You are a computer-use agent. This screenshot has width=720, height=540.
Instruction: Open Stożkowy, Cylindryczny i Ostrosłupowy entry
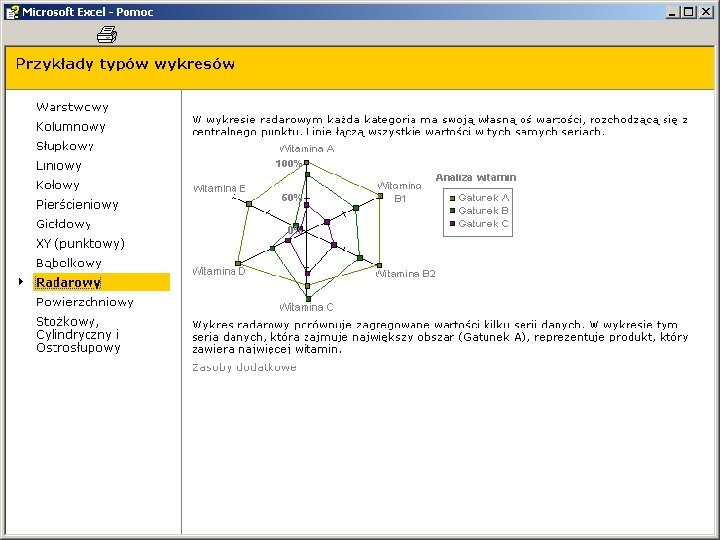click(78, 334)
